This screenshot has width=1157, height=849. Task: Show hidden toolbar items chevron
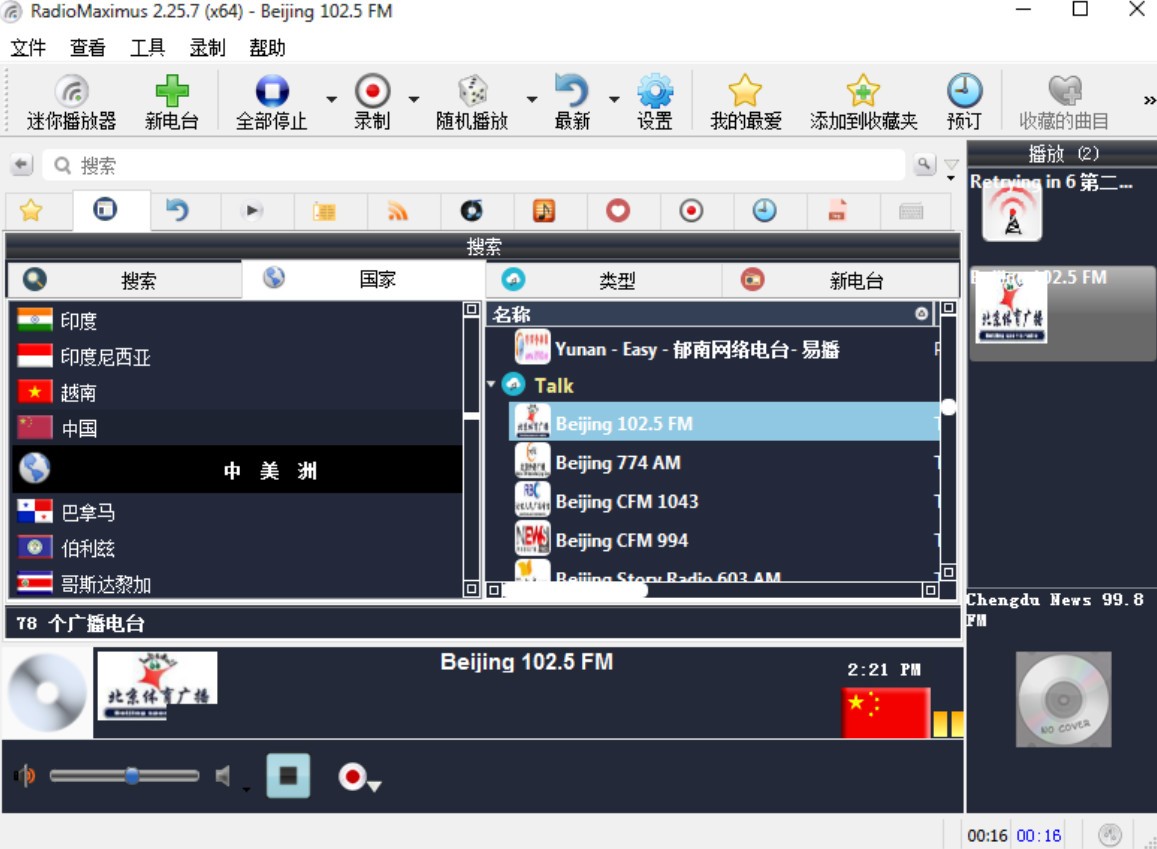[x=1149, y=100]
